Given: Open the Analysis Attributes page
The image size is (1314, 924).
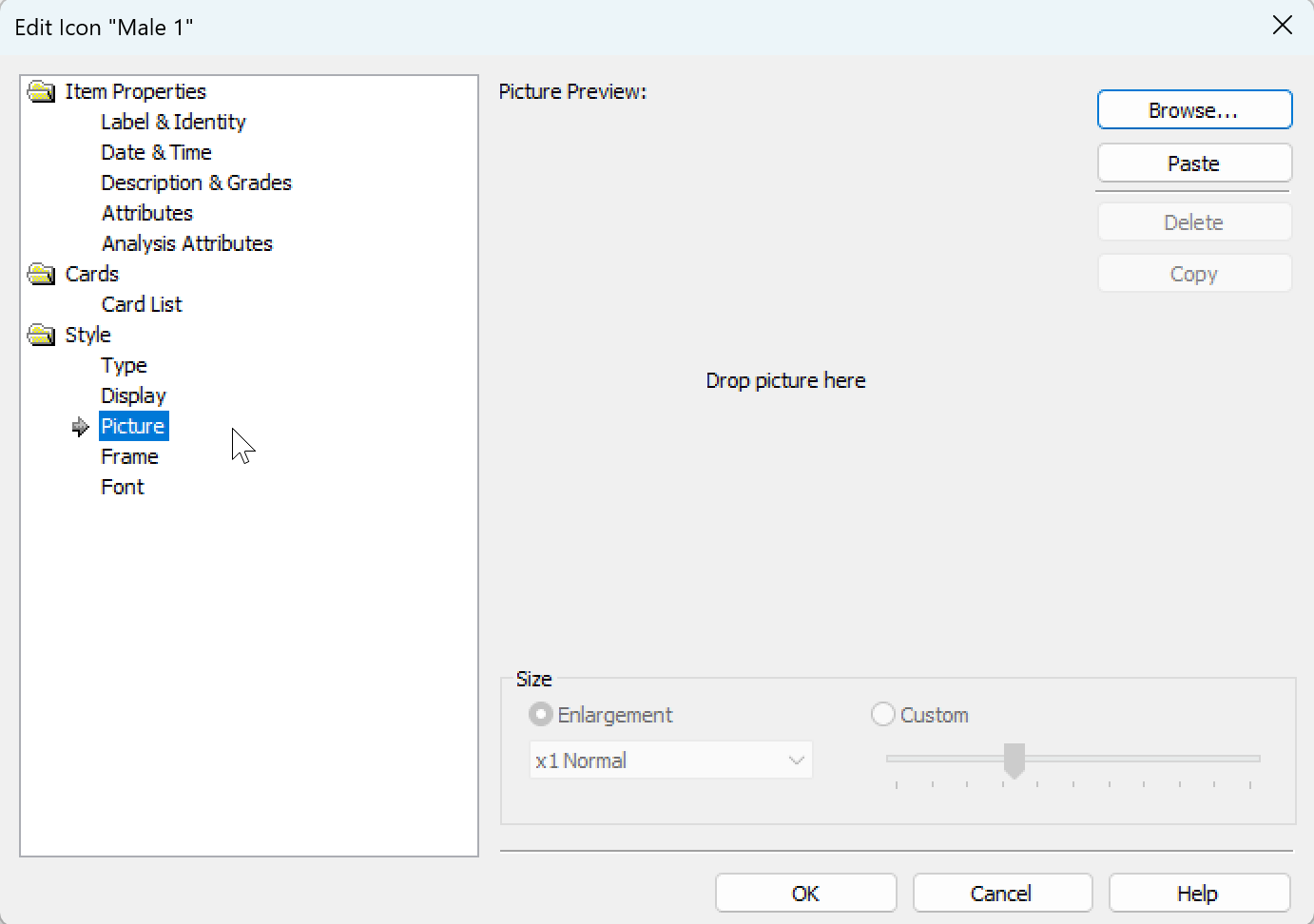Looking at the screenshot, I should tap(186, 243).
